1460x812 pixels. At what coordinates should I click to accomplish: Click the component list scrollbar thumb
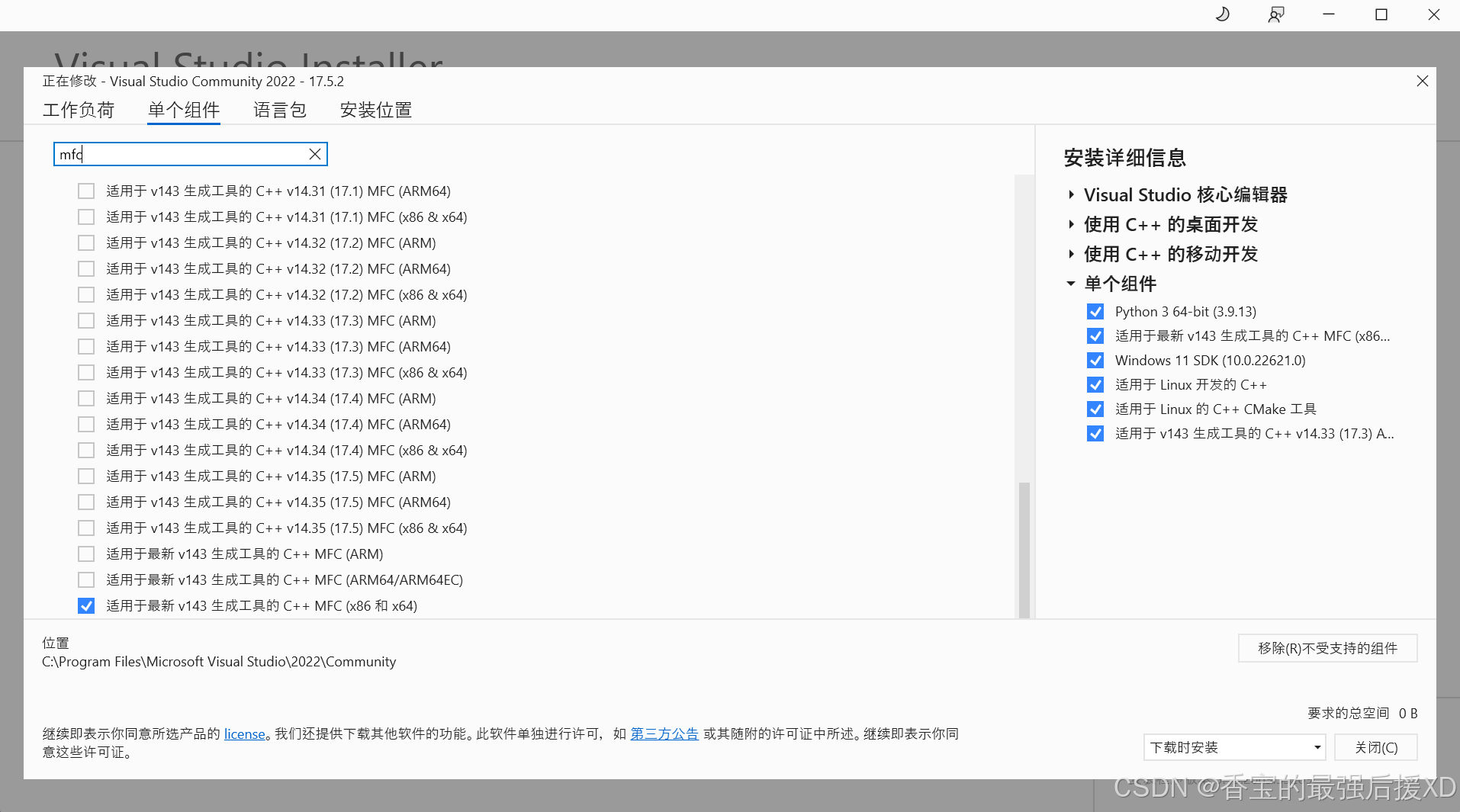(1024, 550)
